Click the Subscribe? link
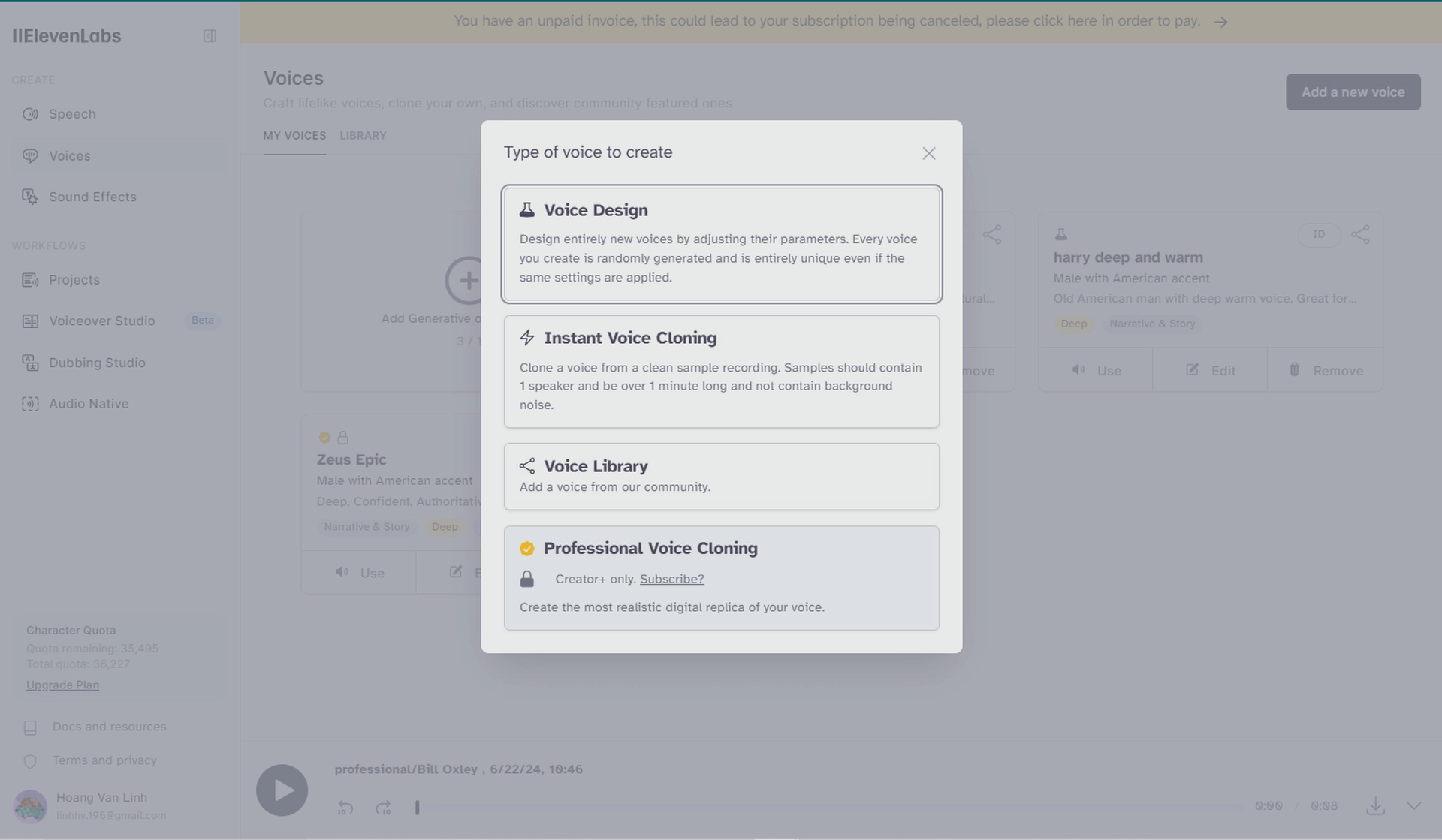The height and width of the screenshot is (840, 1442). click(671, 579)
